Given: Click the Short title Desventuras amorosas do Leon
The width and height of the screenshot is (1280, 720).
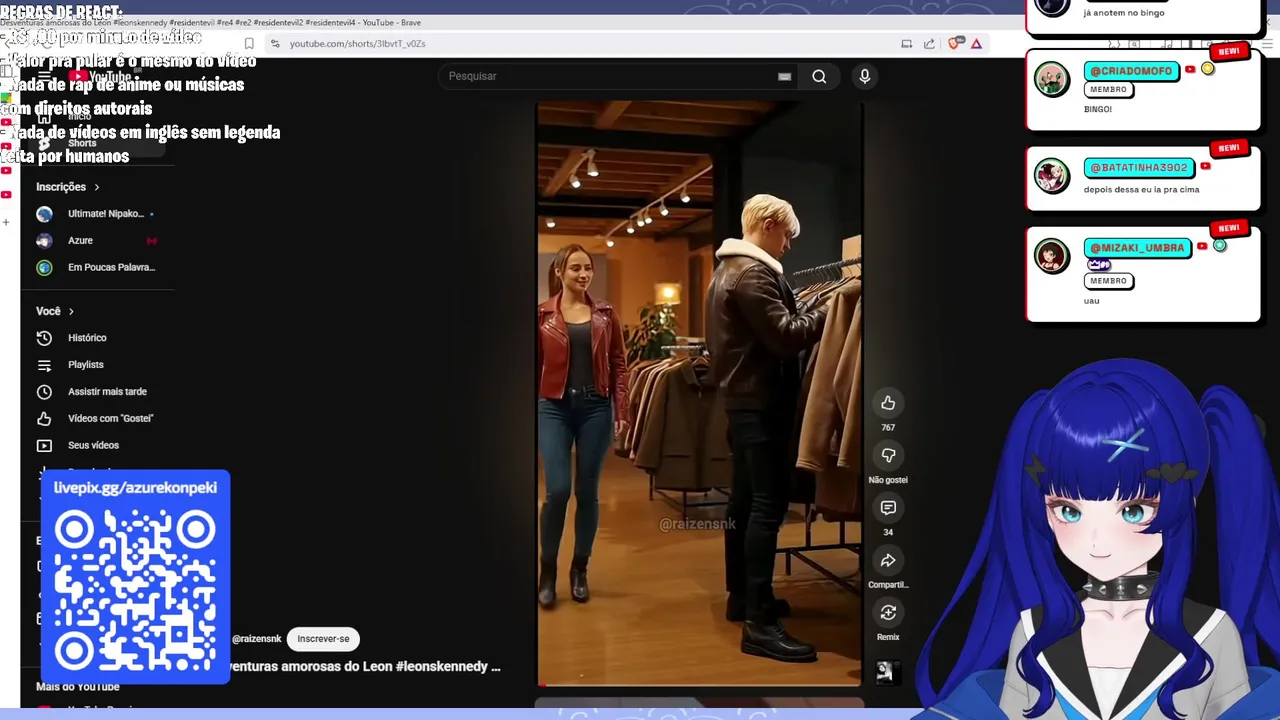Looking at the screenshot, I should tap(366, 667).
